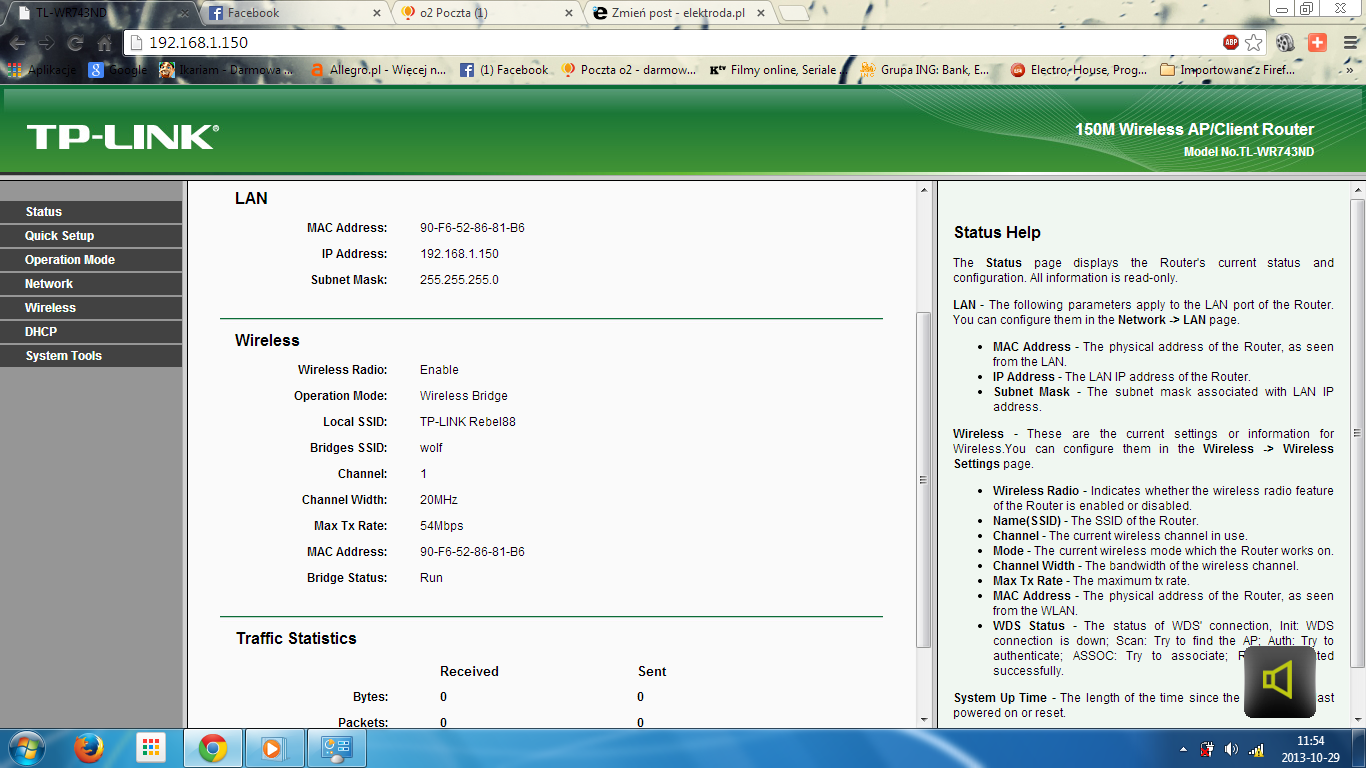The height and width of the screenshot is (768, 1366).
Task: Click the film-reel extension icon
Action: pyautogui.click(x=1286, y=43)
